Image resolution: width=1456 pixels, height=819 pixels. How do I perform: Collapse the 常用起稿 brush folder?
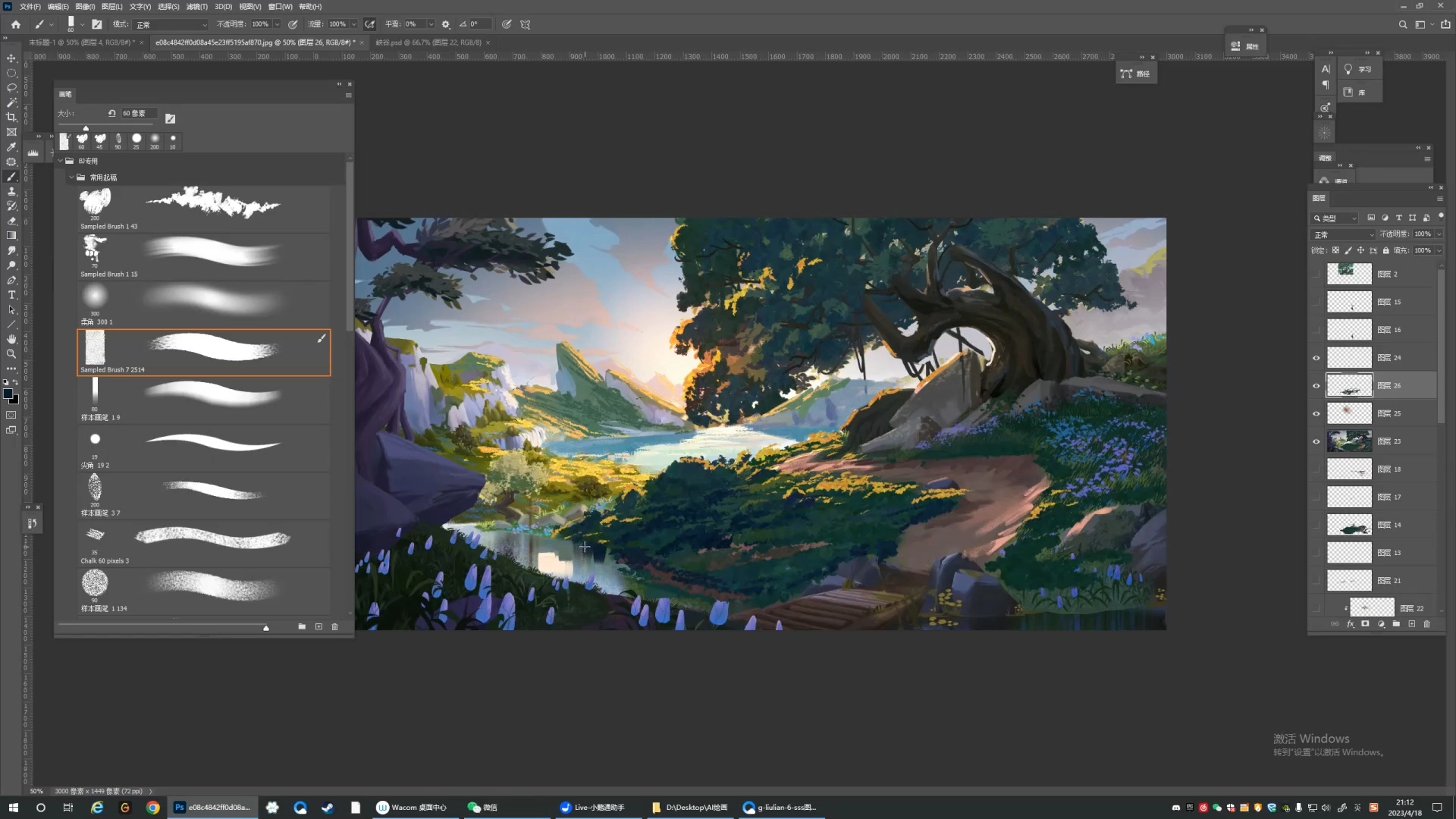click(x=71, y=177)
